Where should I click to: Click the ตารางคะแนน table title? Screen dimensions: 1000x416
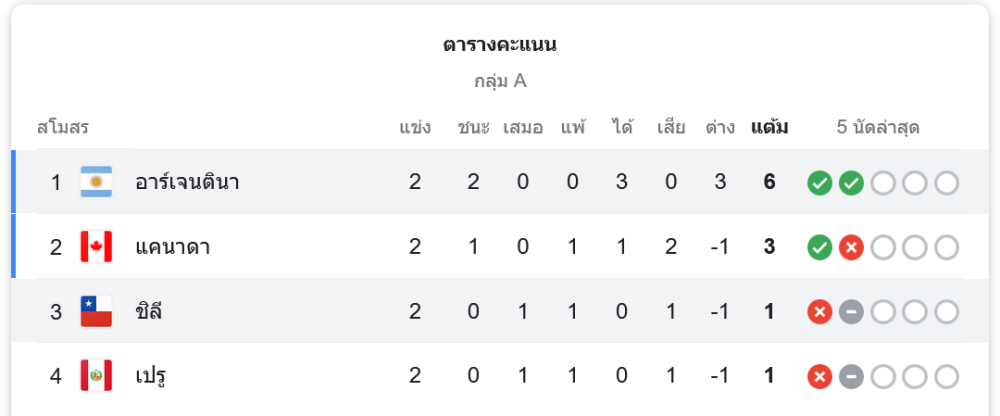tap(500, 45)
